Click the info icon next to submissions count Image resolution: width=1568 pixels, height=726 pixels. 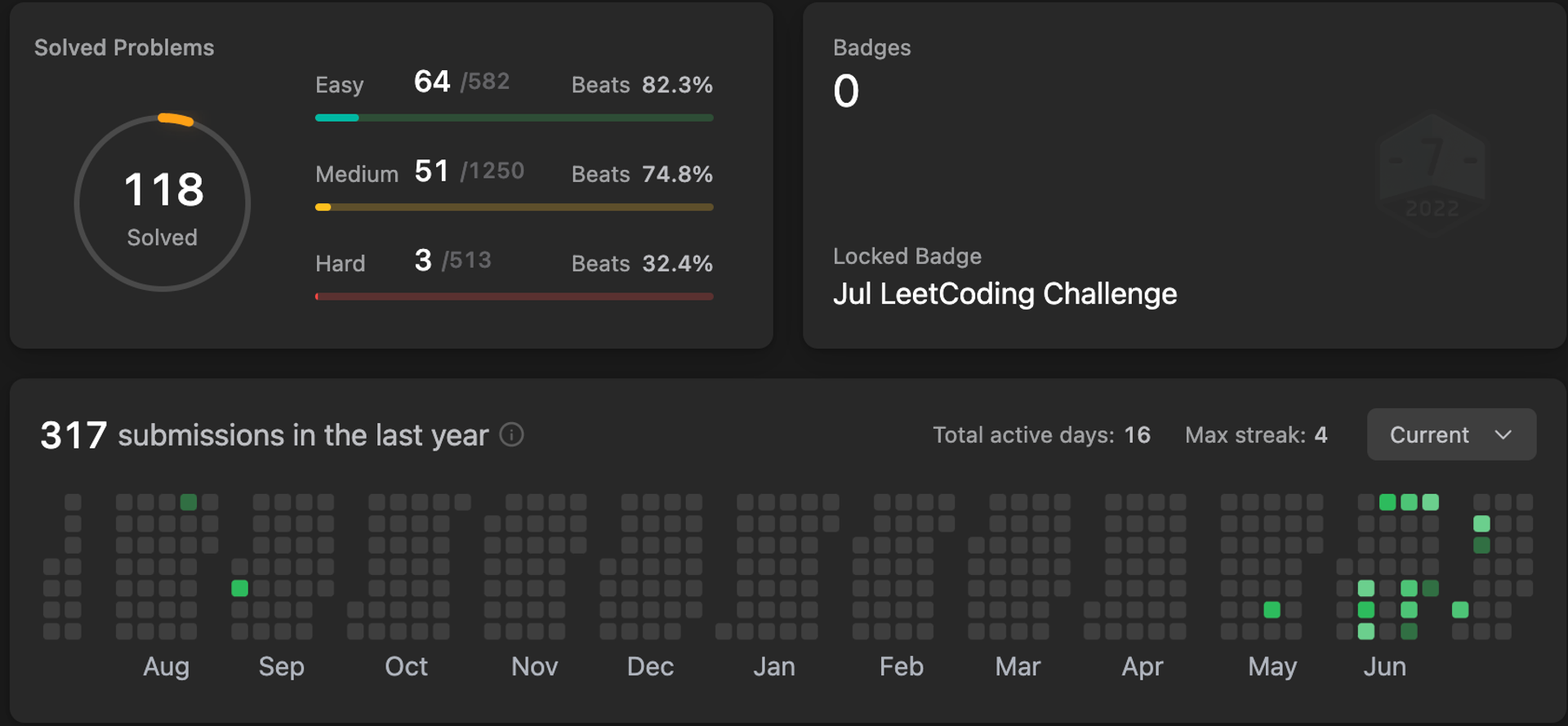(511, 435)
